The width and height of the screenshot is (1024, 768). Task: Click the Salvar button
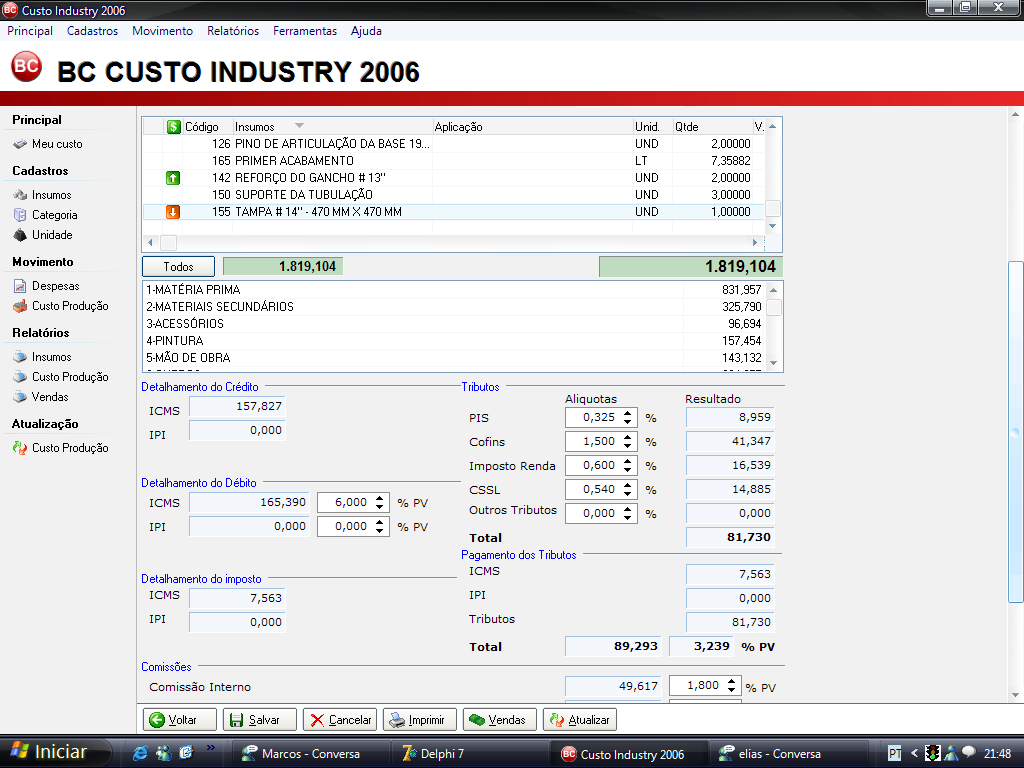260,720
